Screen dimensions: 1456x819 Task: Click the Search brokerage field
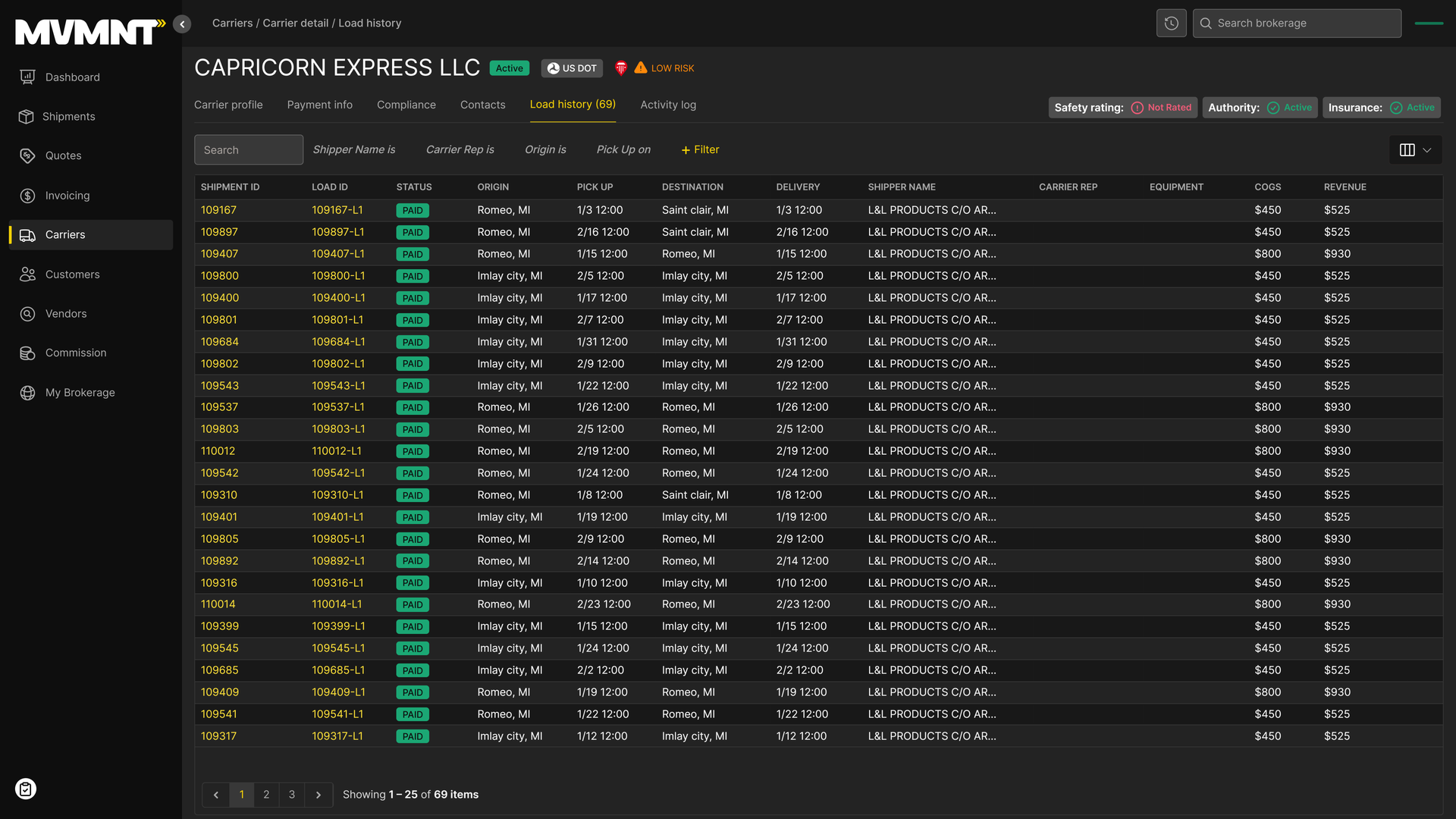pos(1297,23)
